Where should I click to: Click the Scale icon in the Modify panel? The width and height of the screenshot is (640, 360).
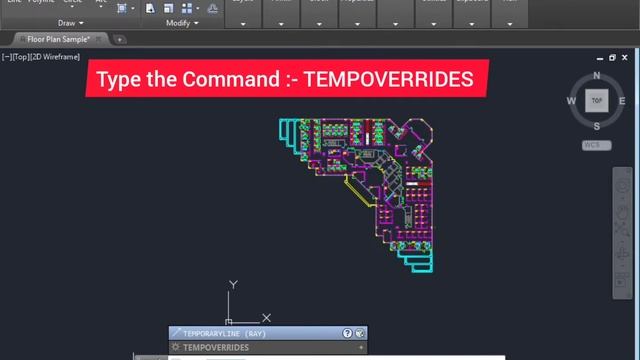click(x=168, y=8)
